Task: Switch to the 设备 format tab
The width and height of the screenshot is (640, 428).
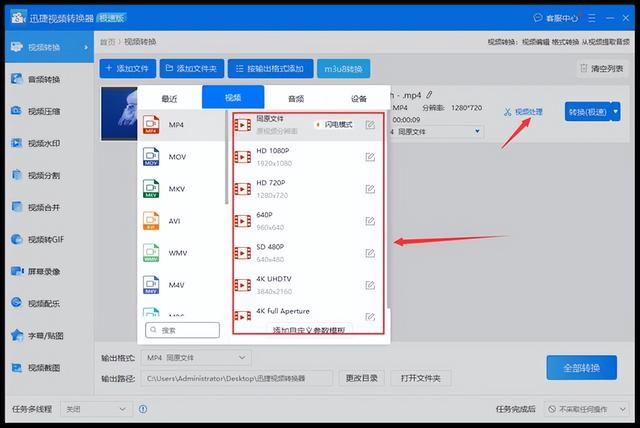Action: click(359, 98)
